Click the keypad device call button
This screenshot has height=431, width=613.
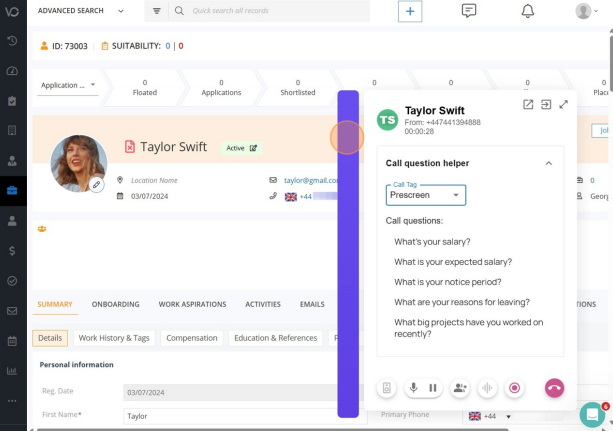point(387,388)
